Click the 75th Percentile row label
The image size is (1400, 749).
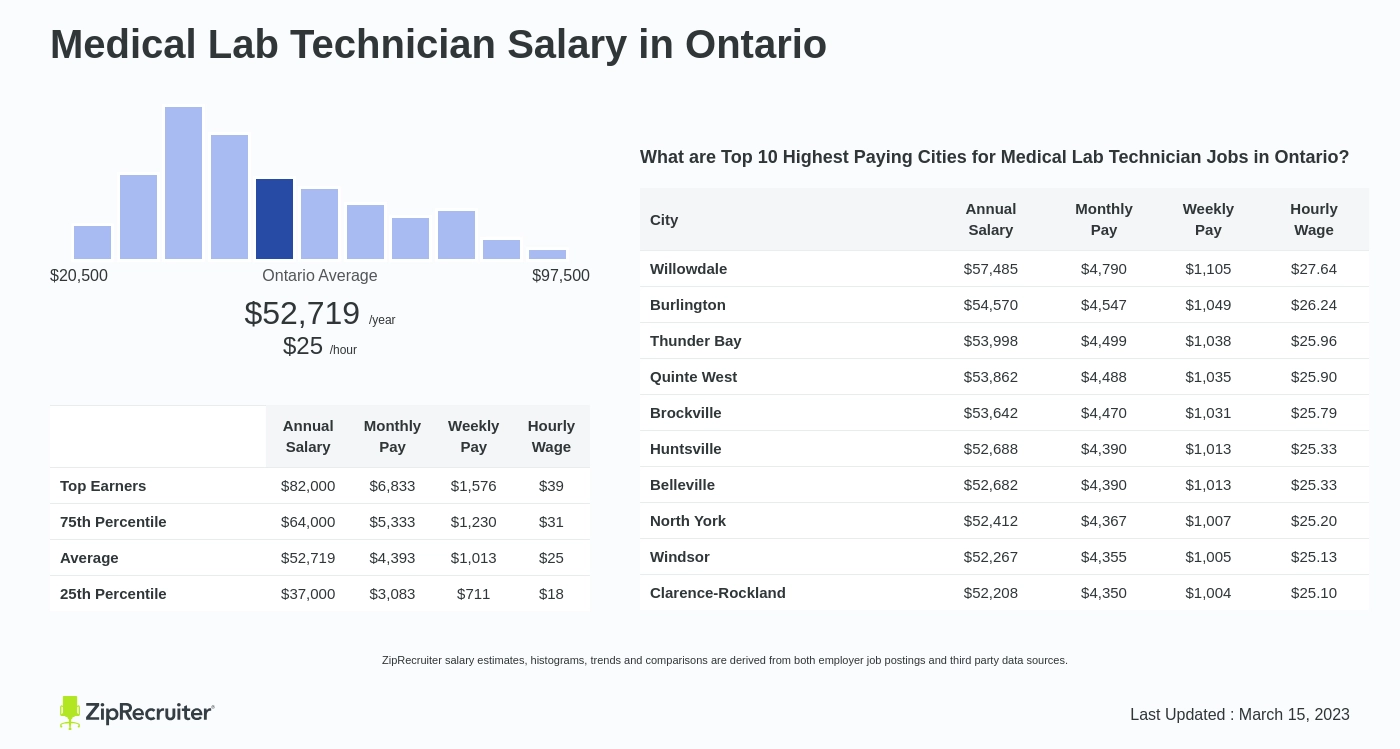pos(113,521)
